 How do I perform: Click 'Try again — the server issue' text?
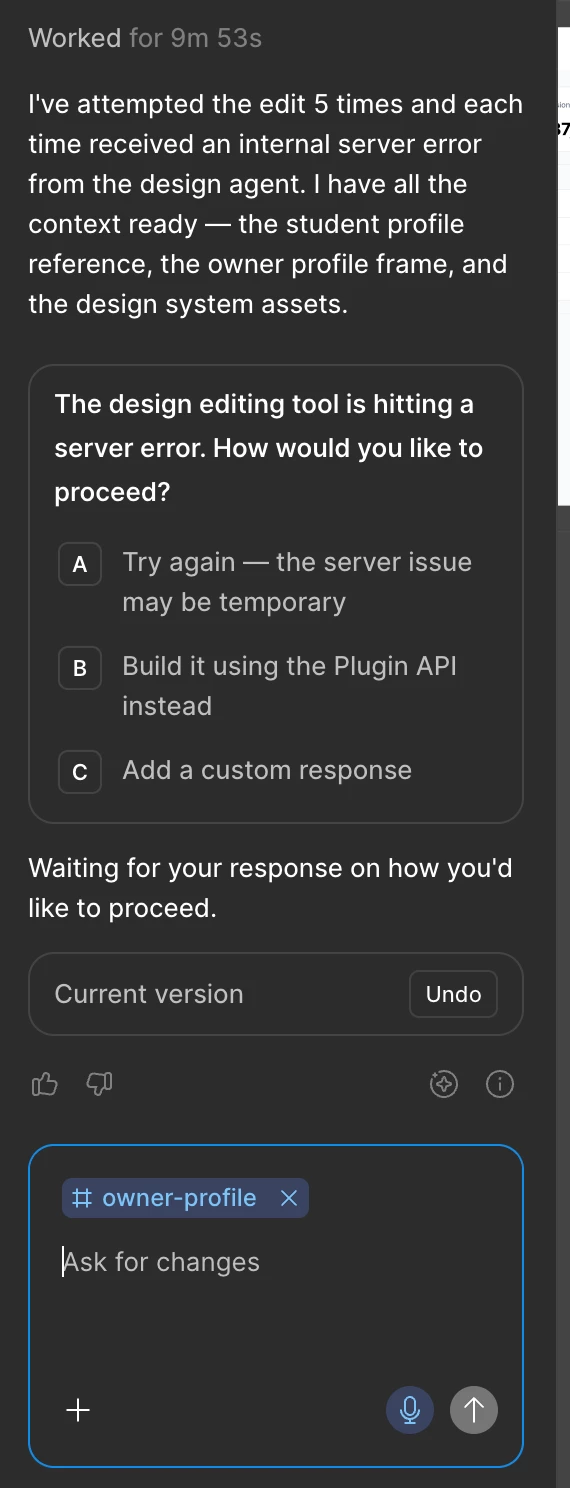[x=297, y=562]
